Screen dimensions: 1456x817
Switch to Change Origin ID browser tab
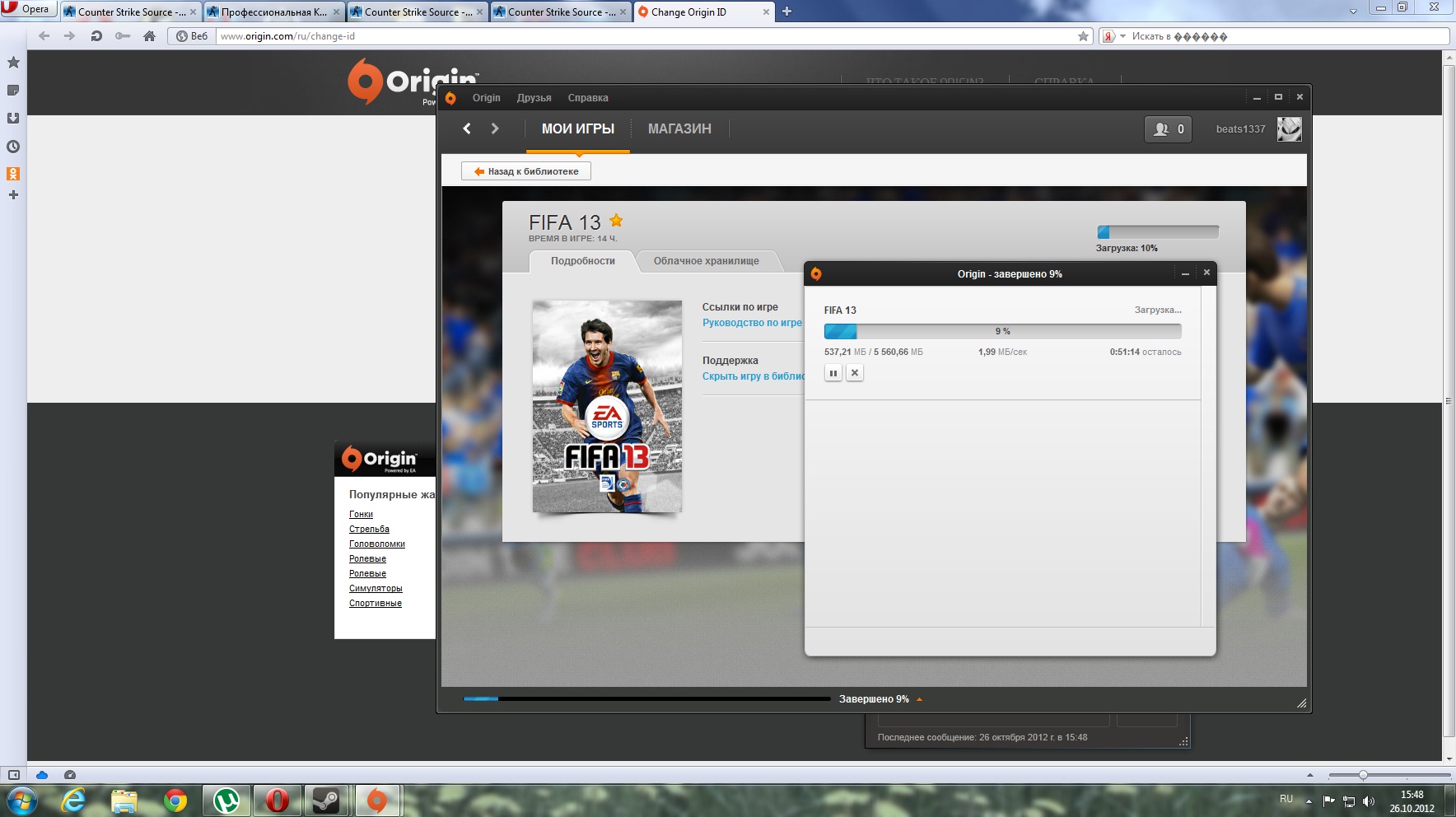coord(705,12)
